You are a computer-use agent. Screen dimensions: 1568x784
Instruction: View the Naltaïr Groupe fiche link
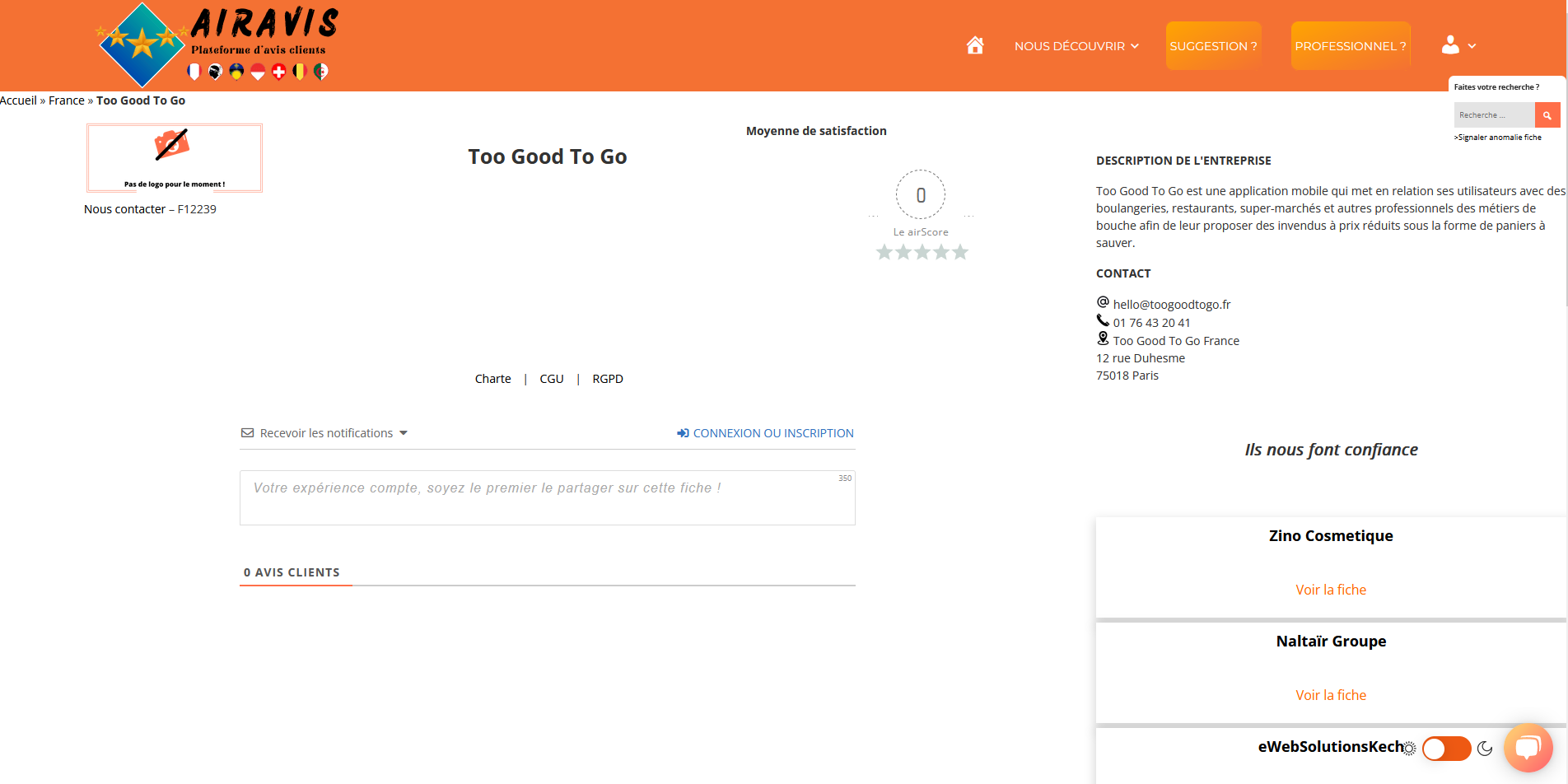pos(1331,695)
